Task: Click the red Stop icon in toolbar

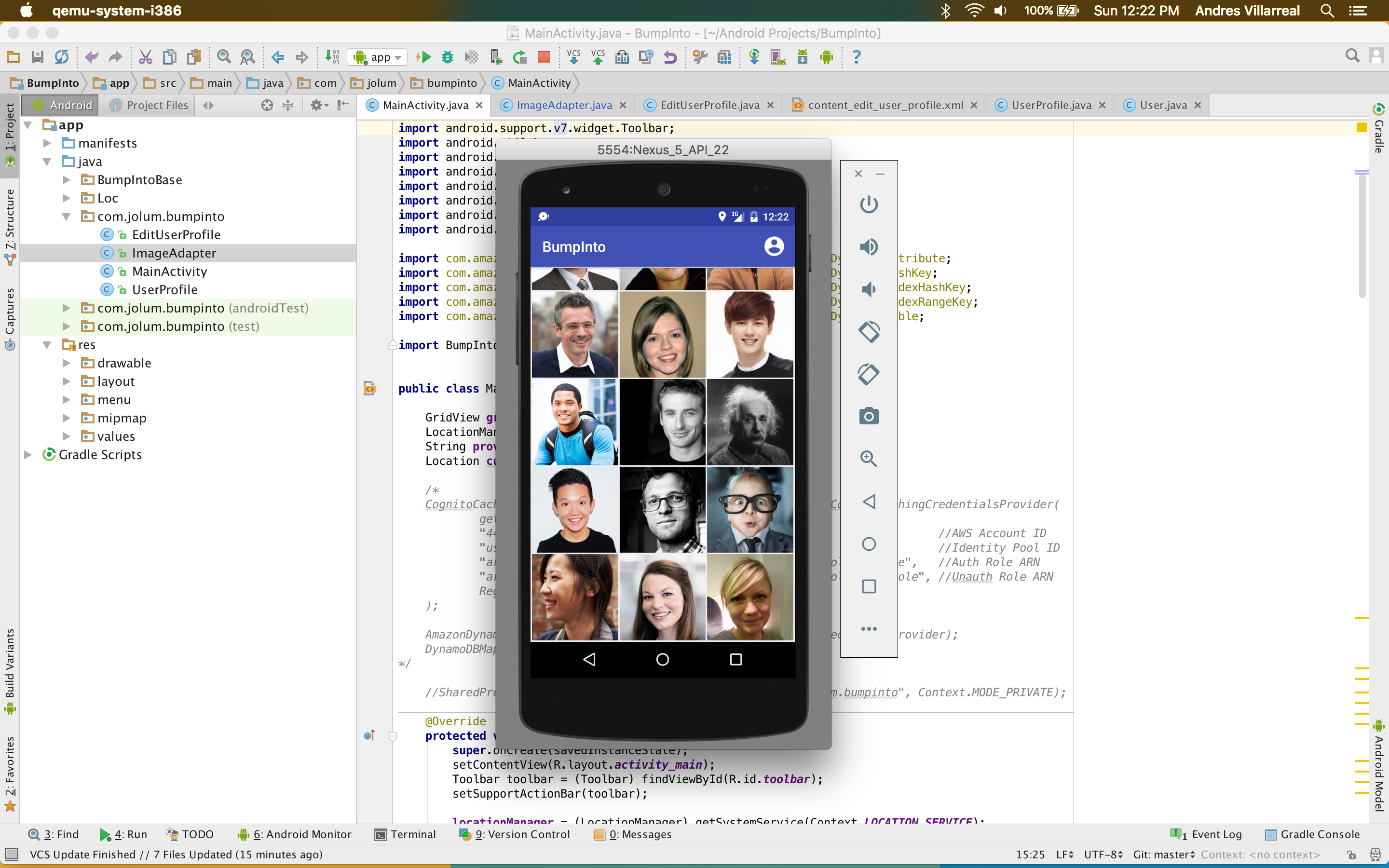Action: [544, 57]
